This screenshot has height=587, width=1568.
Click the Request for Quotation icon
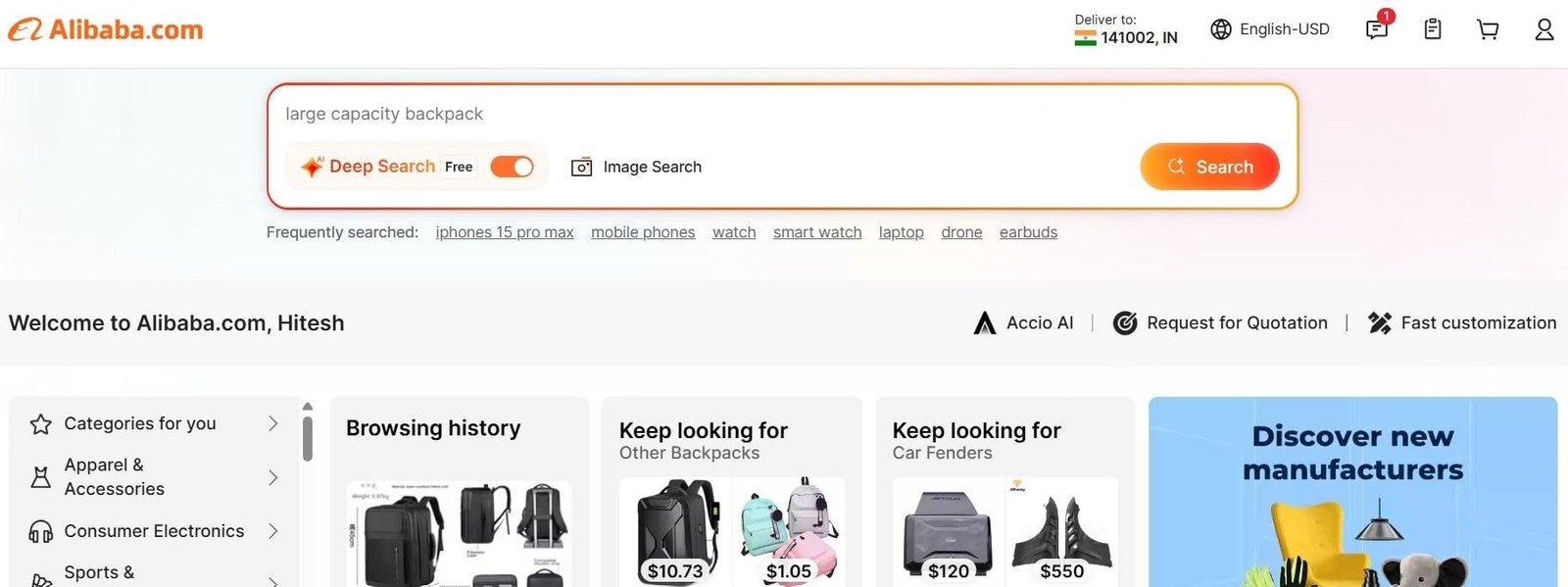[1125, 322]
